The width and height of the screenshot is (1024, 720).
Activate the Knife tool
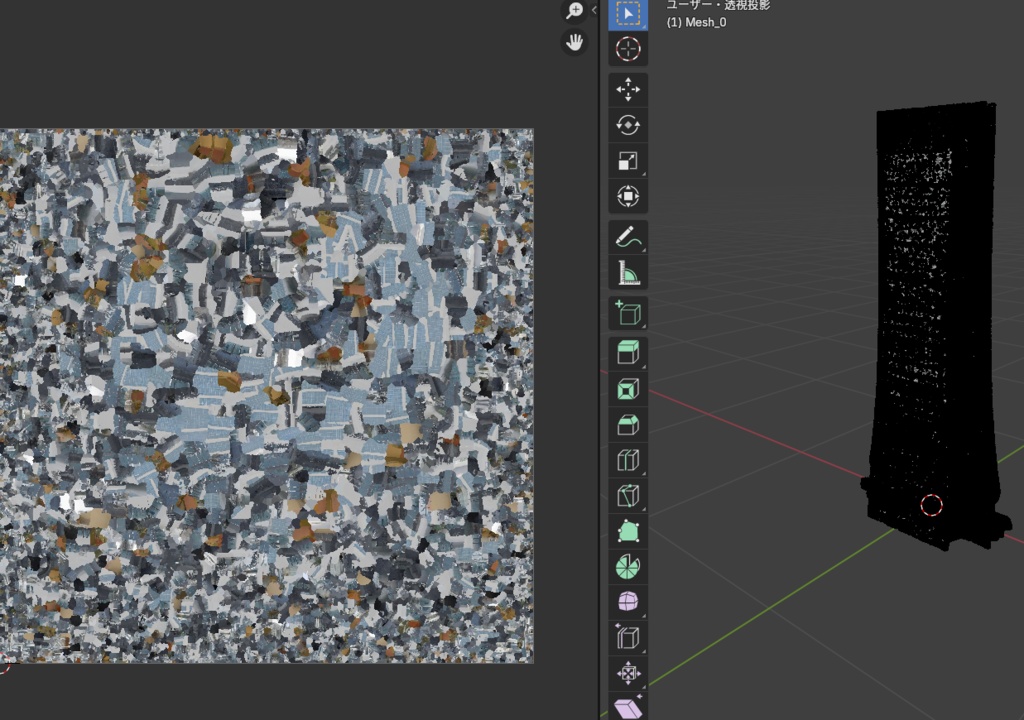click(628, 496)
